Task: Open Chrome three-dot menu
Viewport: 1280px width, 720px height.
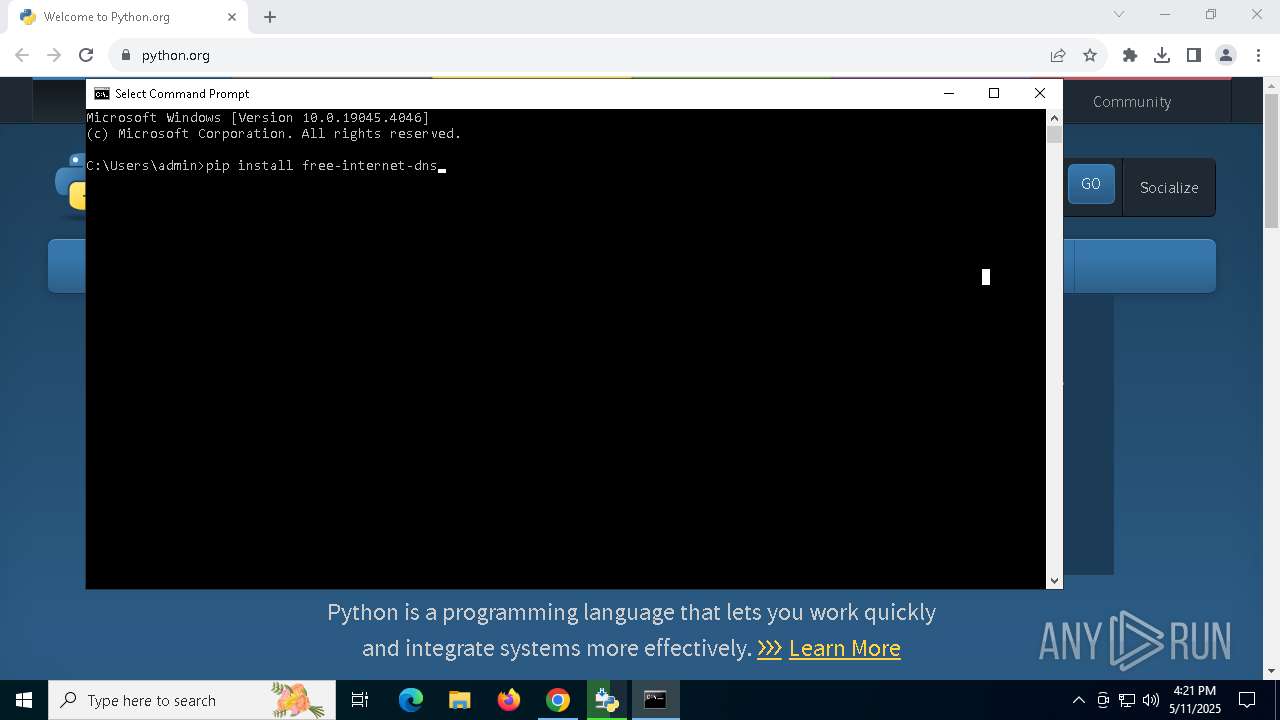Action: (1258, 55)
